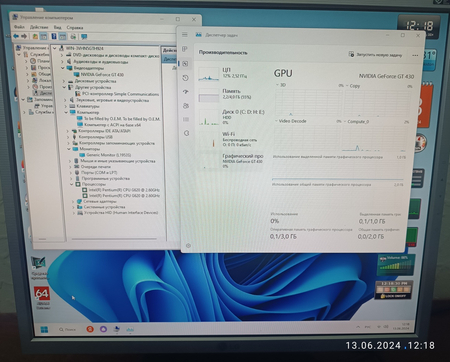Open Task Manager hamburger navigation menu
Screen dimensions: 450x362
tap(185, 35)
